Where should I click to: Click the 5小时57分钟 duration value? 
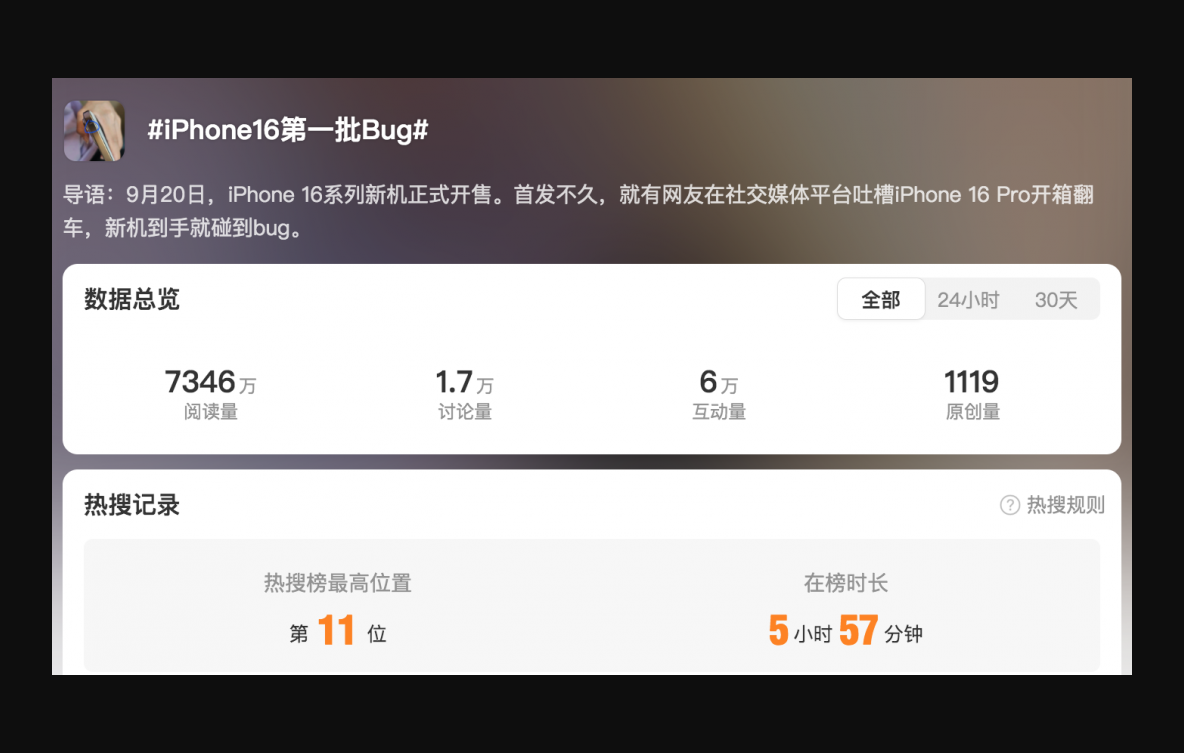[846, 631]
